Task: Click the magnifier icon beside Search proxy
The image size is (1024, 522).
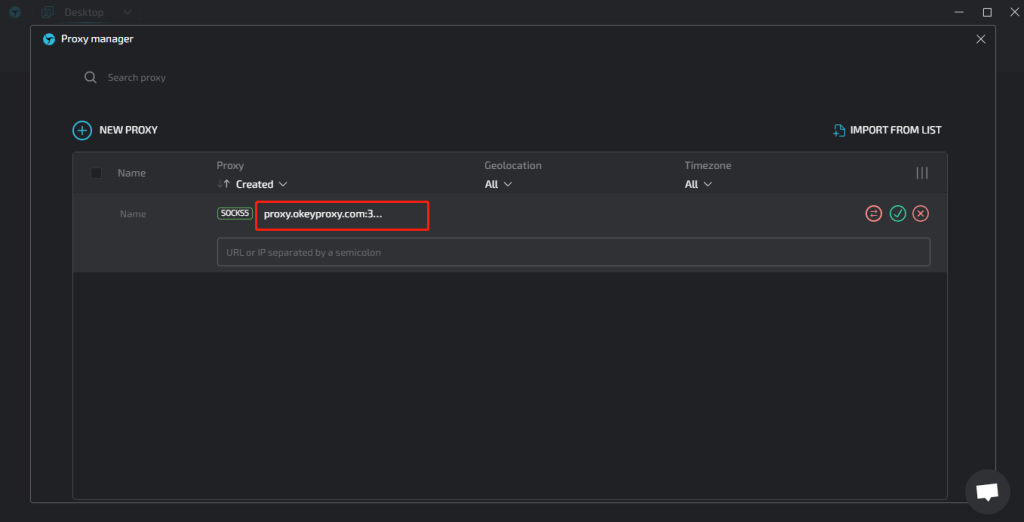Action: pos(90,77)
